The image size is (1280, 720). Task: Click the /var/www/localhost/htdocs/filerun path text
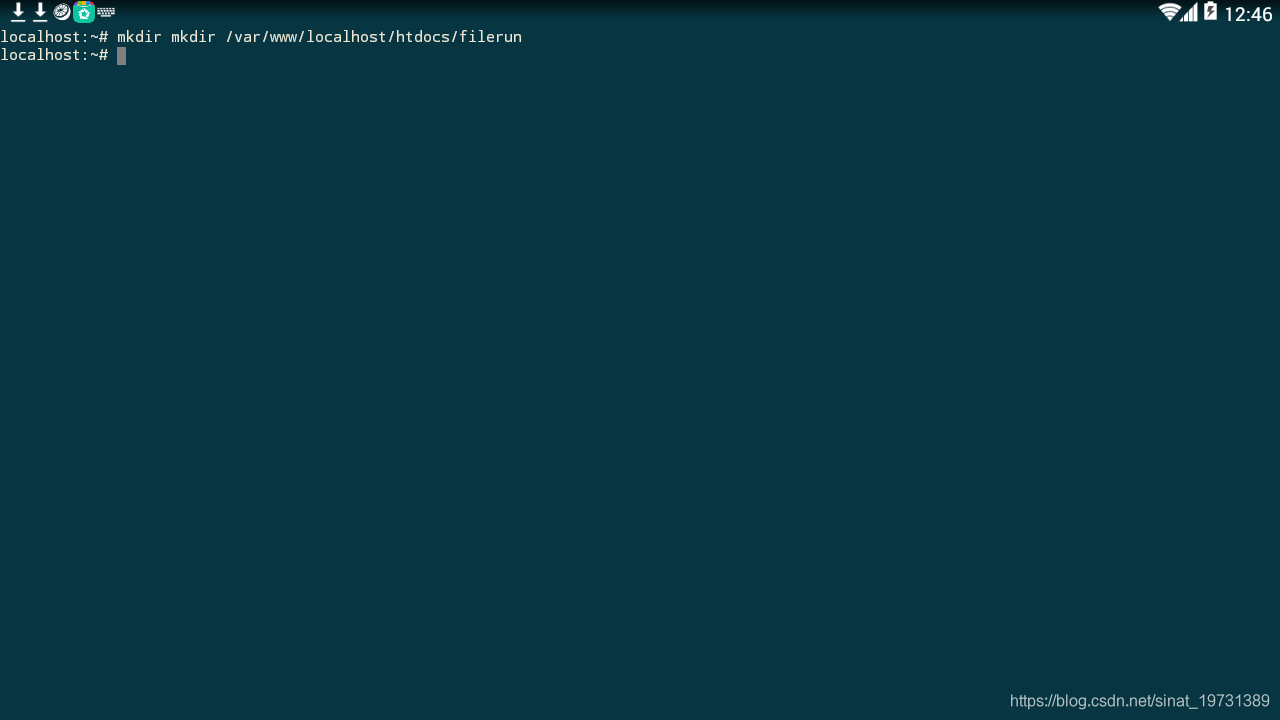[374, 37]
